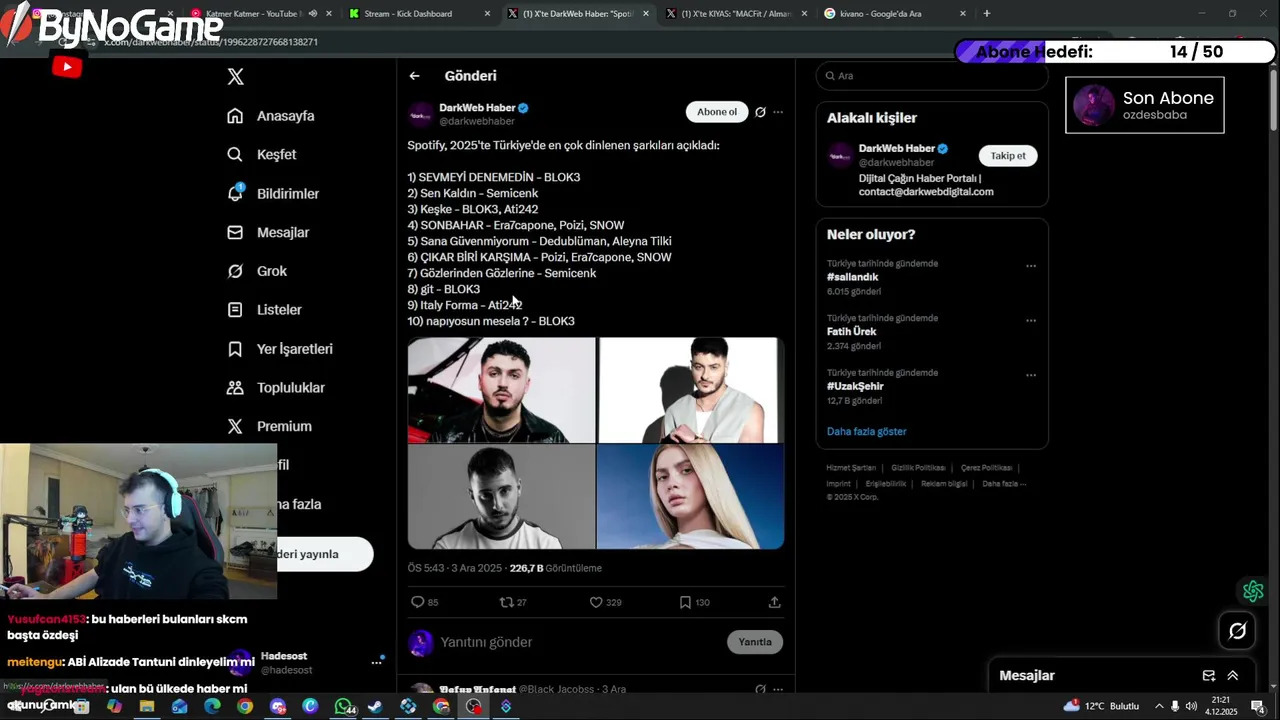Mute the Katmer Katmer YouTube tab audio

click(313, 14)
